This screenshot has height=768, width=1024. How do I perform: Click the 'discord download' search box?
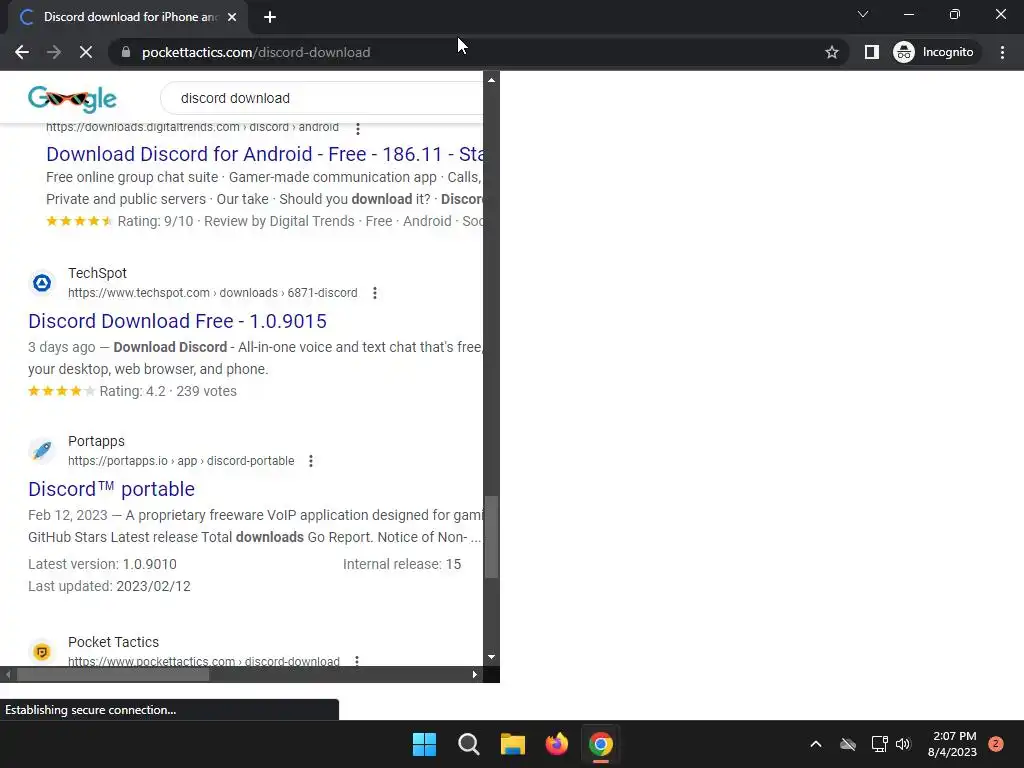click(x=323, y=98)
